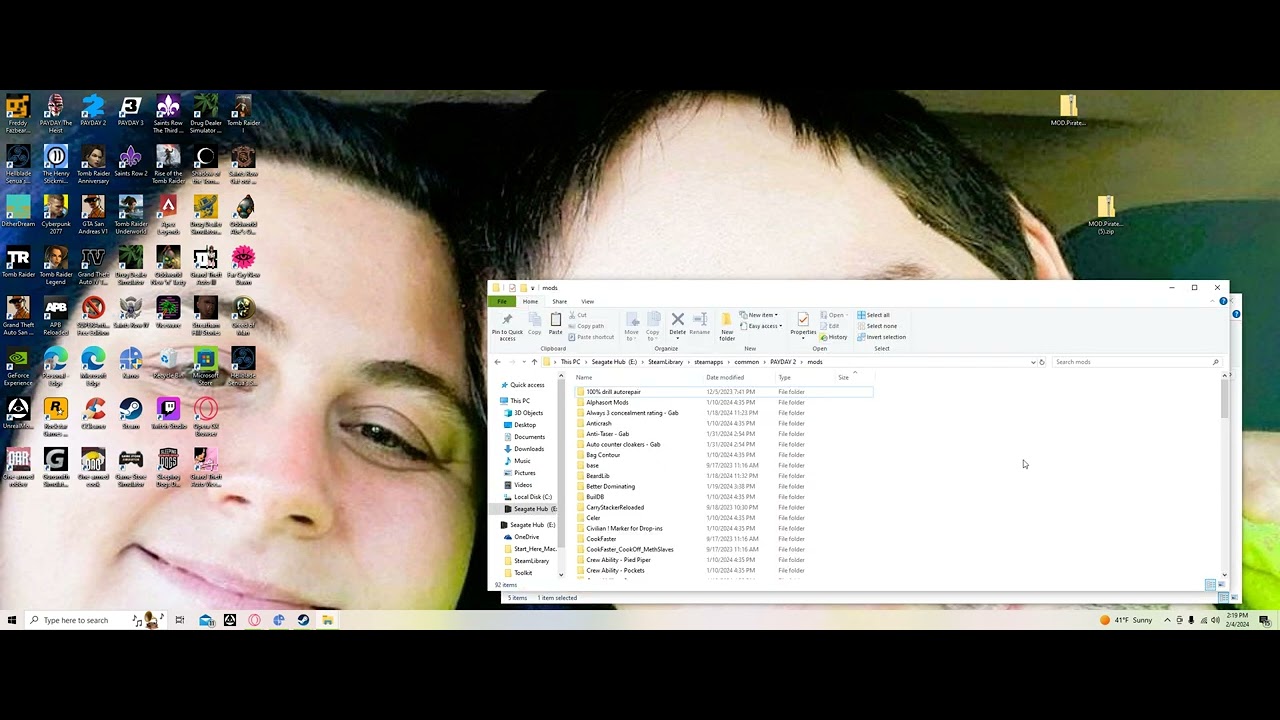Click Copy path in the ribbon
1280x720 pixels.
[587, 326]
